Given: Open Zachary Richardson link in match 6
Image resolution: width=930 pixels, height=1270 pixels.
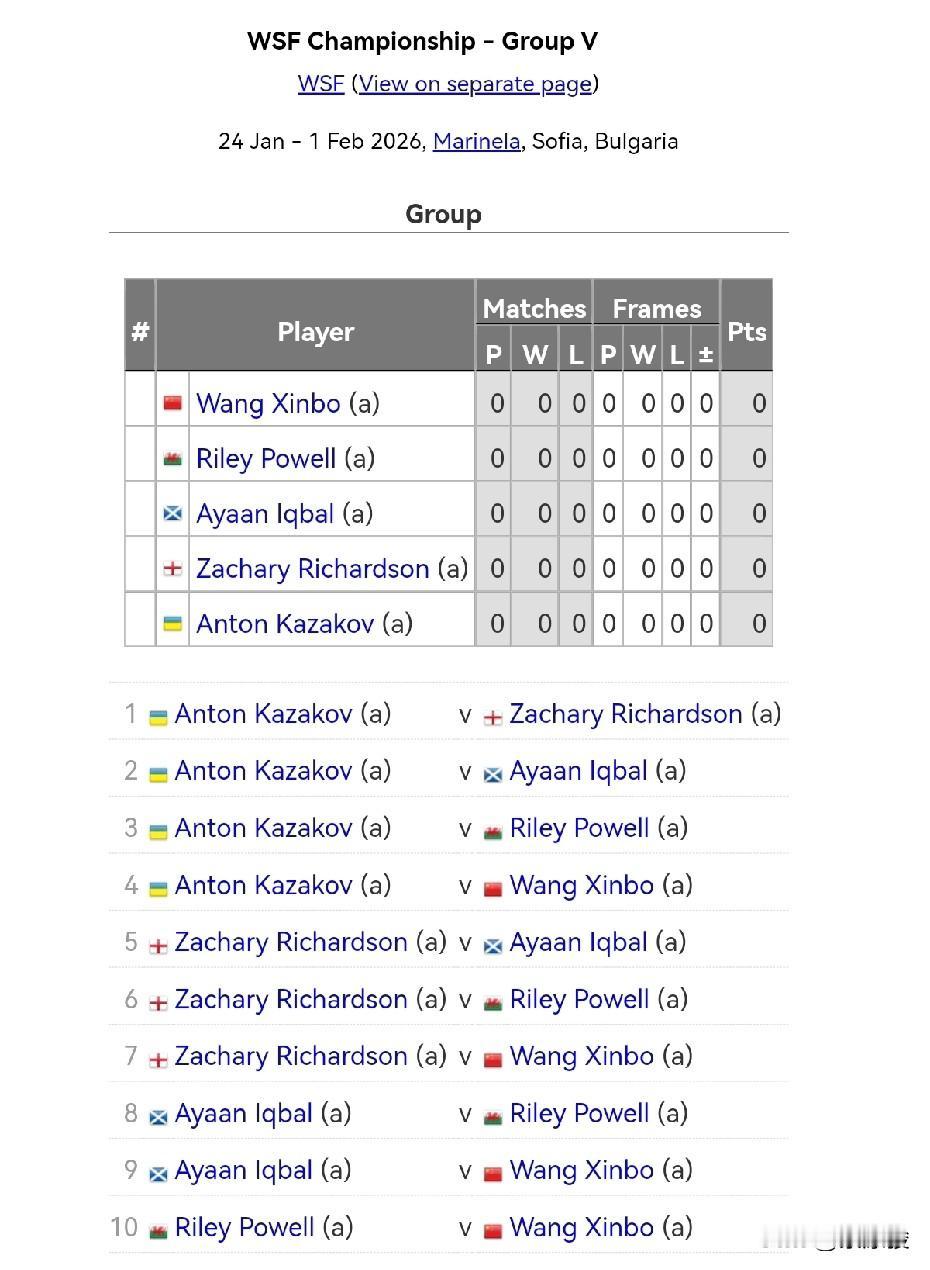Looking at the screenshot, I should (x=291, y=999).
